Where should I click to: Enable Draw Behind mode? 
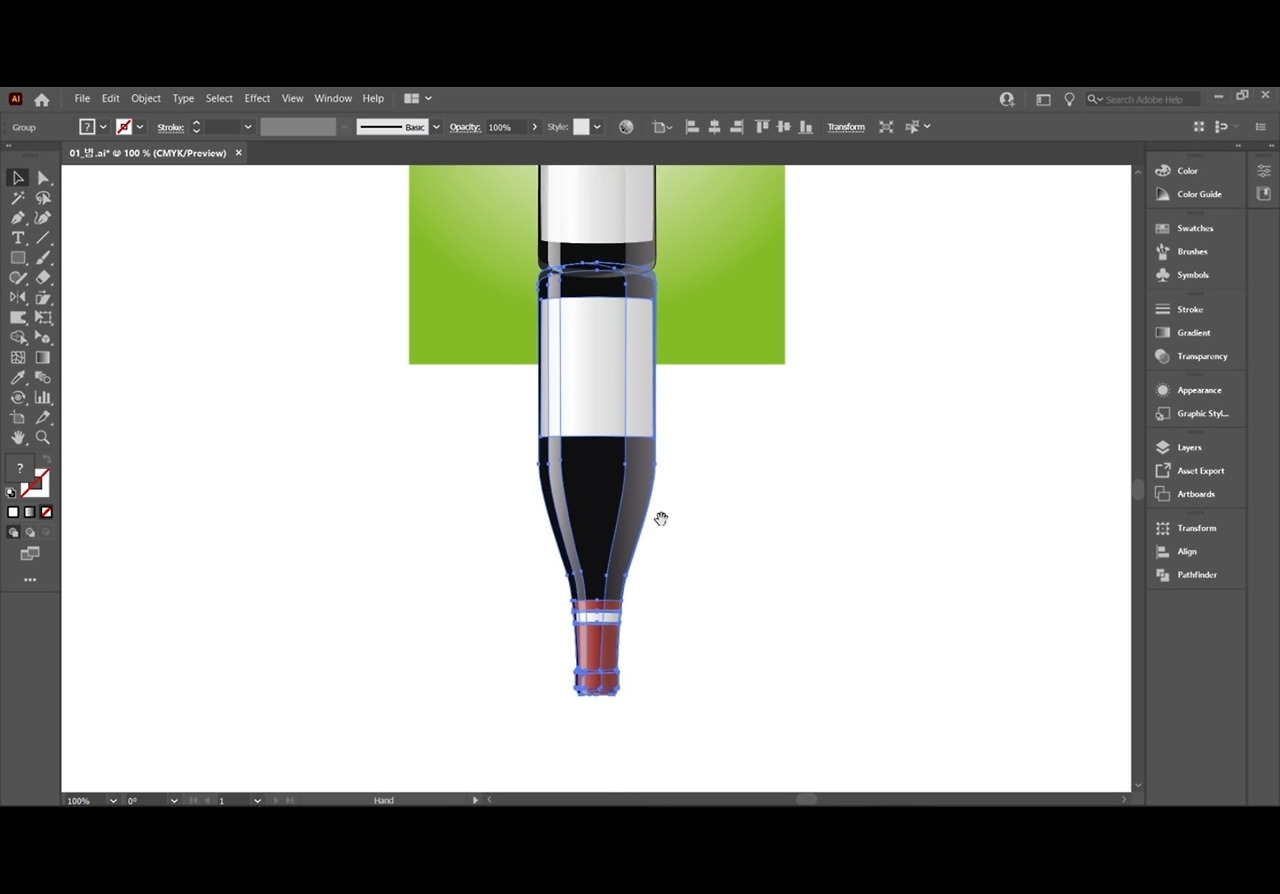[30, 533]
